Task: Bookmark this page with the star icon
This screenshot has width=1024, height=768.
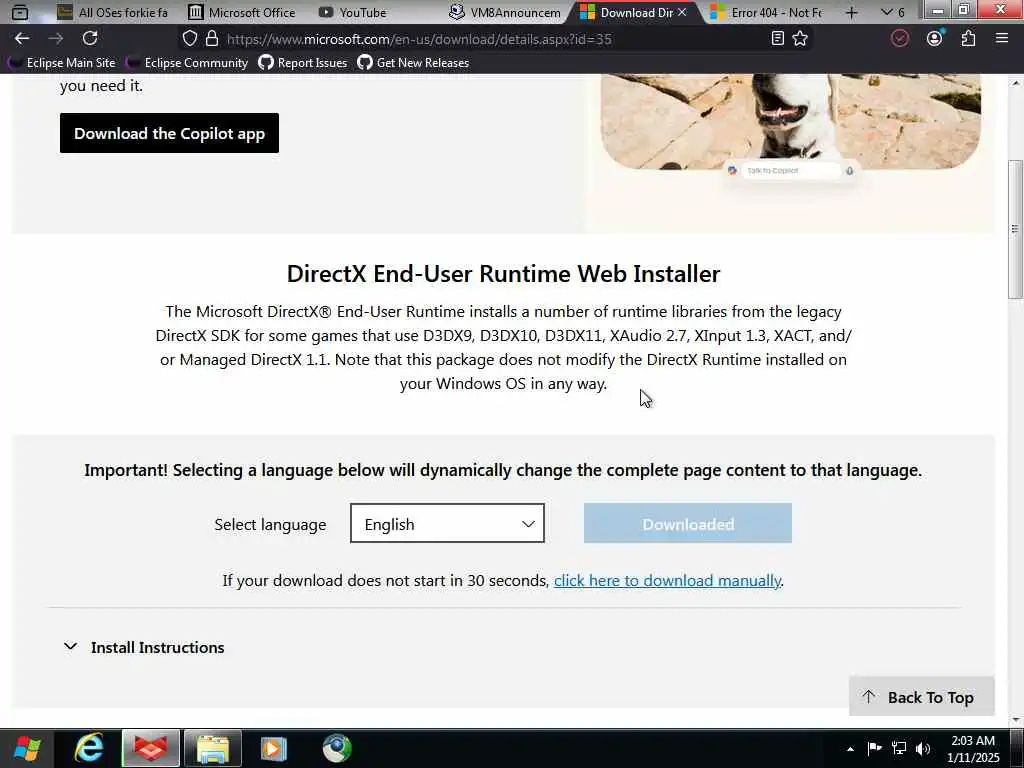Action: tap(800, 39)
